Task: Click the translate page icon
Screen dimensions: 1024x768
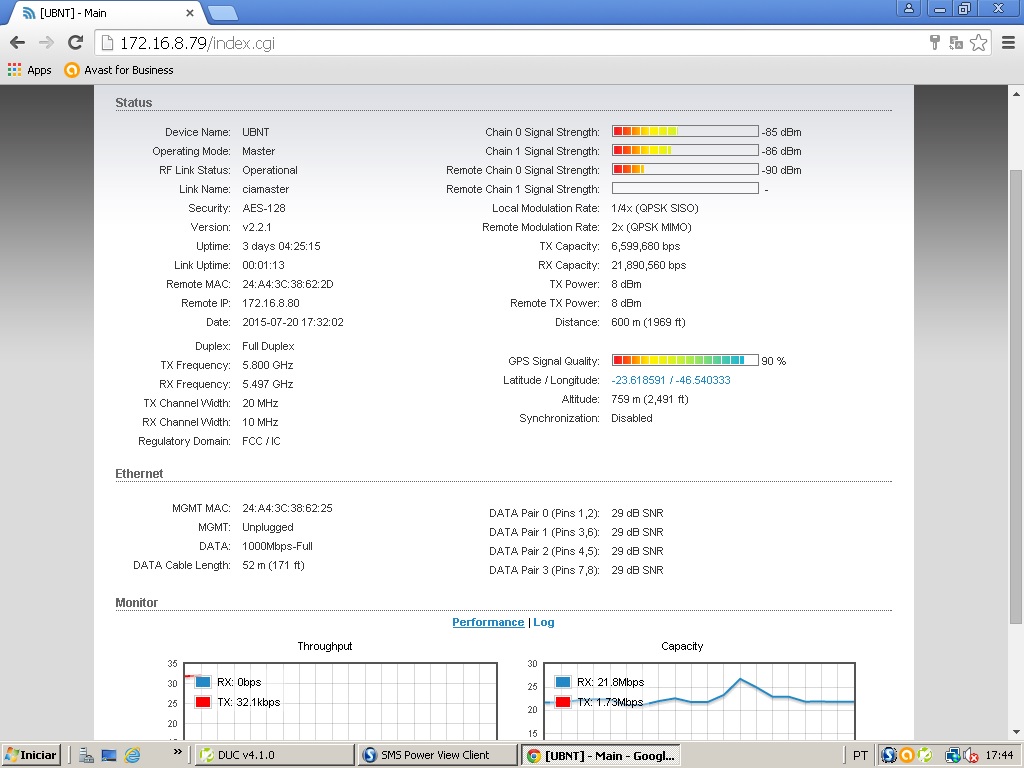Action: pos(956,42)
